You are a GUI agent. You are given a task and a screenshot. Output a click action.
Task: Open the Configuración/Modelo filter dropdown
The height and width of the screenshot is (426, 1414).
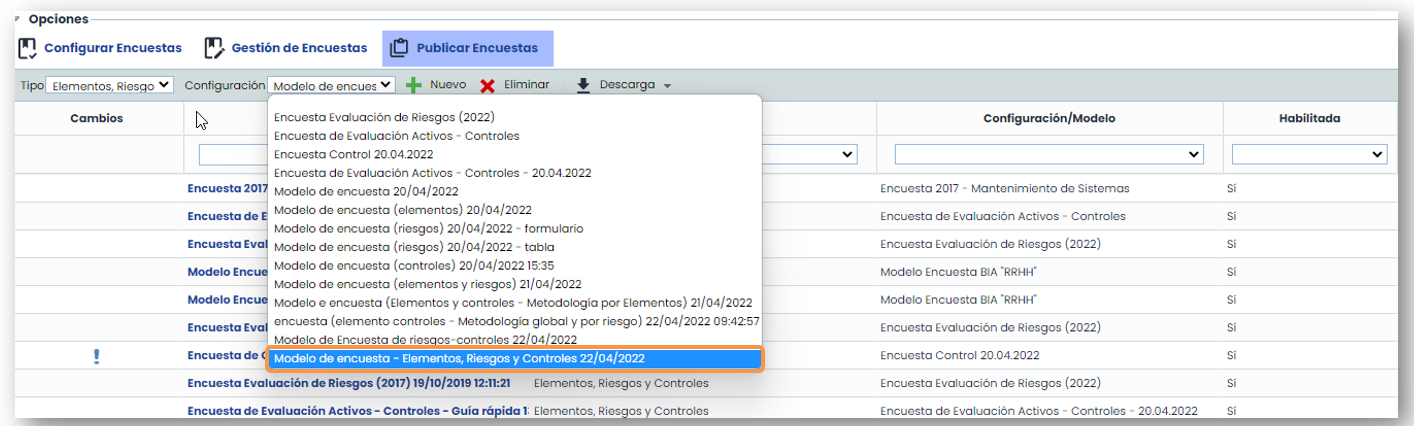pyautogui.click(x=1048, y=154)
